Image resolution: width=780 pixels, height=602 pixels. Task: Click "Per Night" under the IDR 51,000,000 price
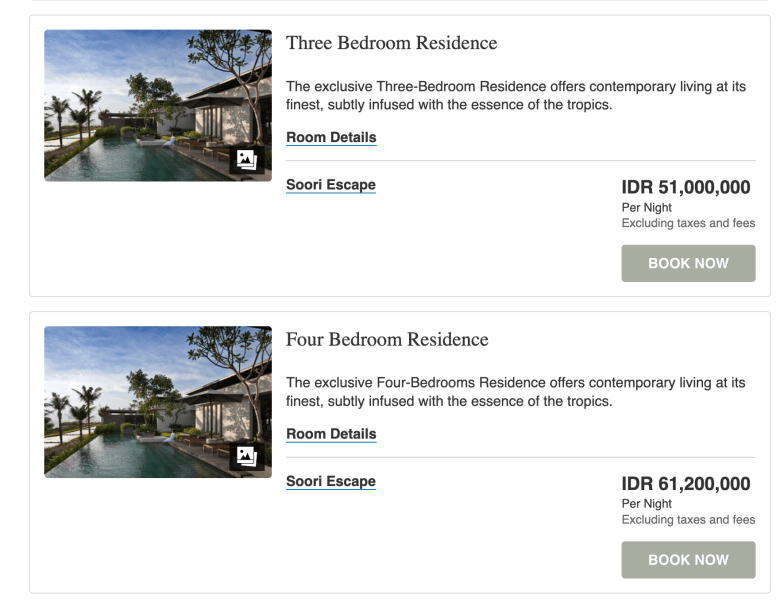646,207
